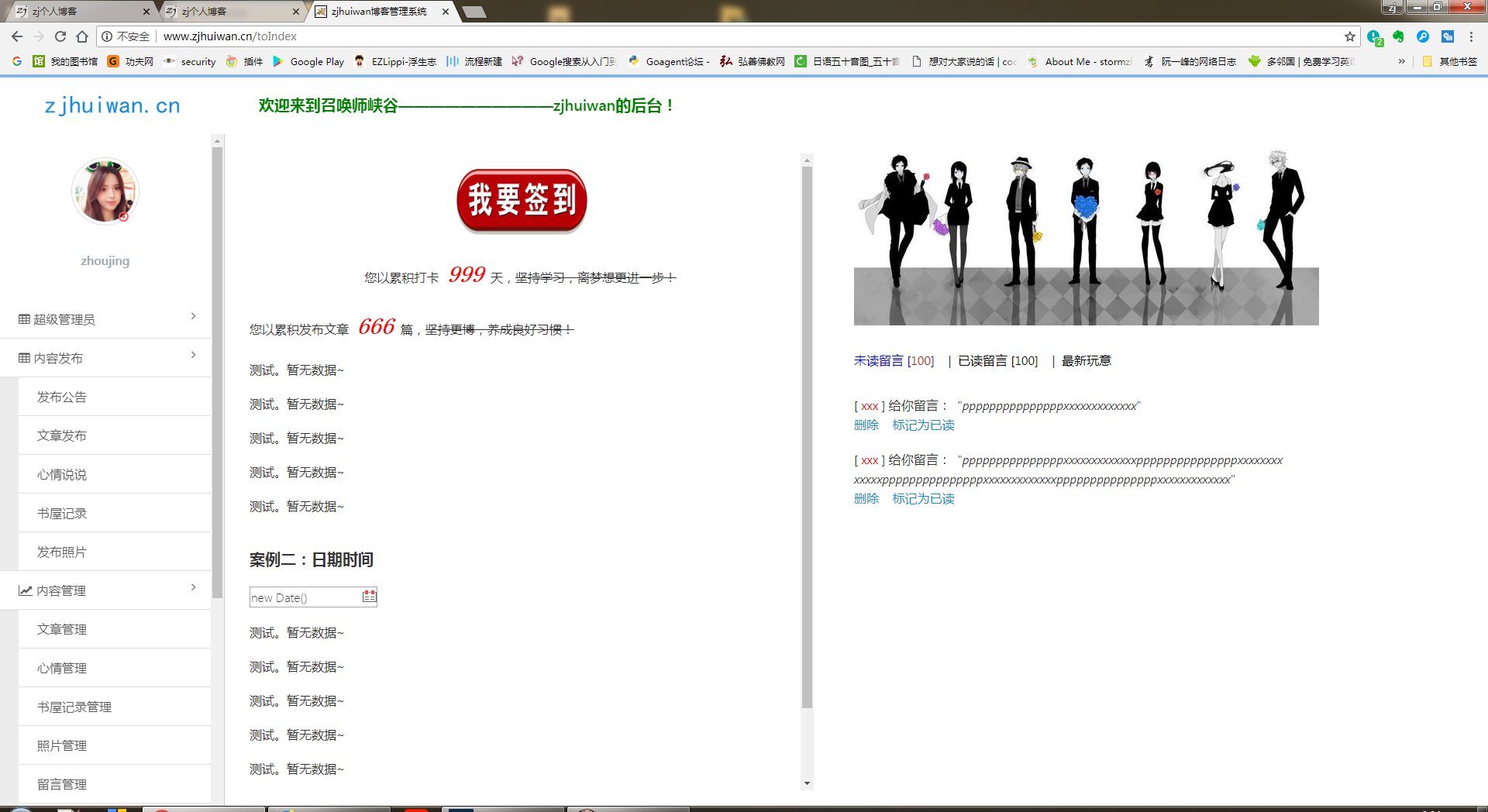Collapse 内容发布 menu chevron

193,355
